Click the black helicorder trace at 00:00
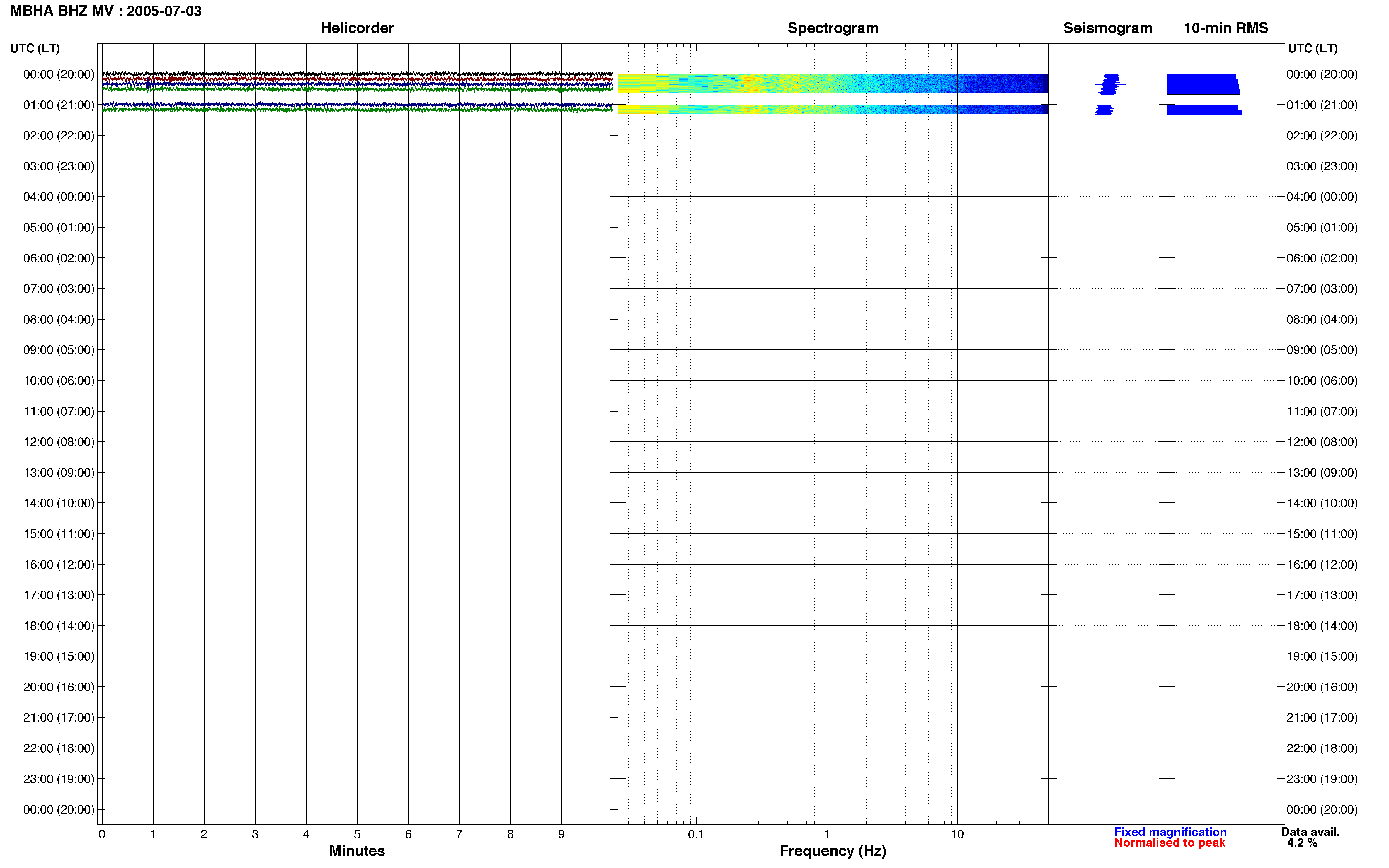 point(357,74)
